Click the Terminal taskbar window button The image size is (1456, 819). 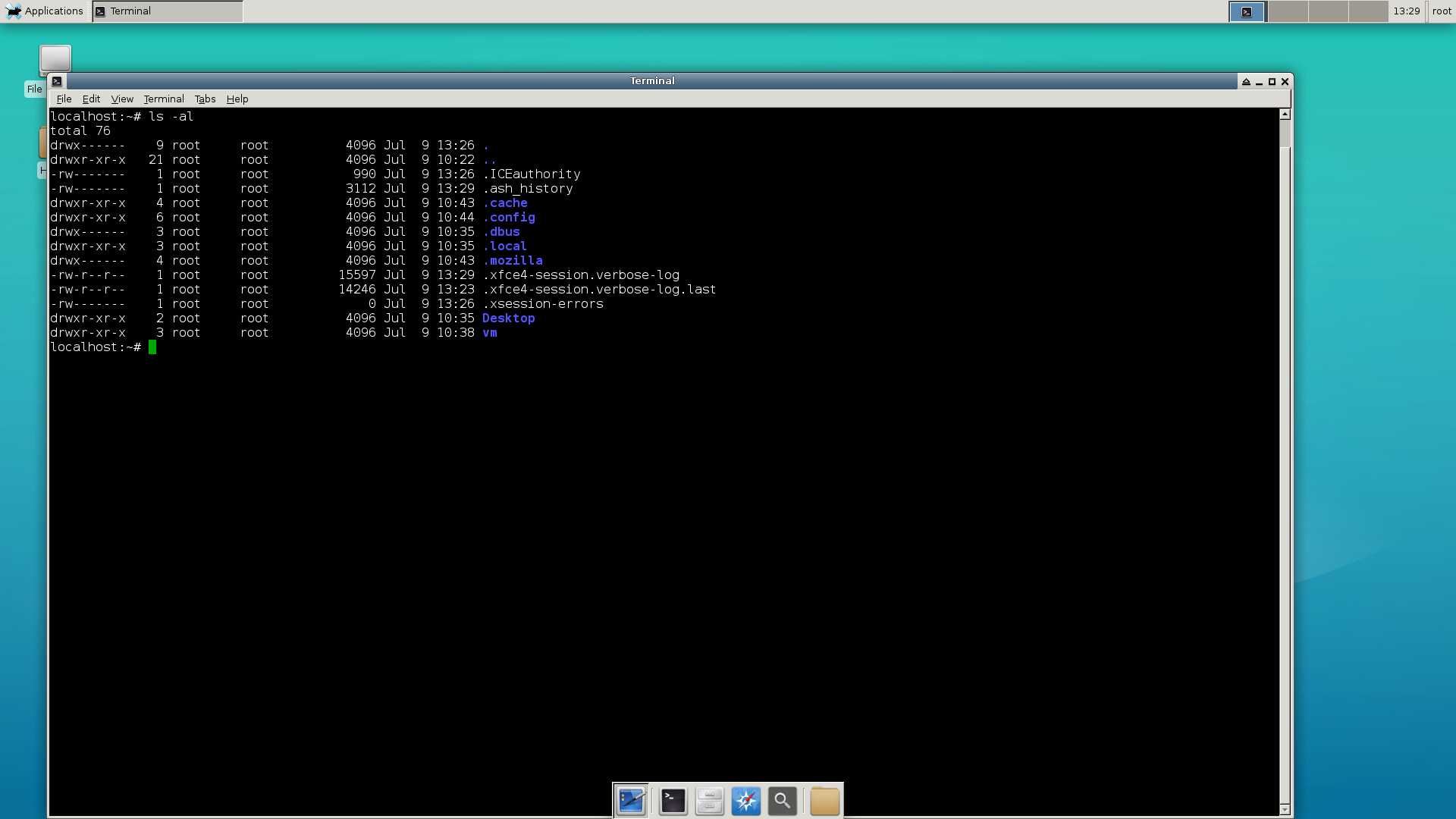(x=168, y=11)
